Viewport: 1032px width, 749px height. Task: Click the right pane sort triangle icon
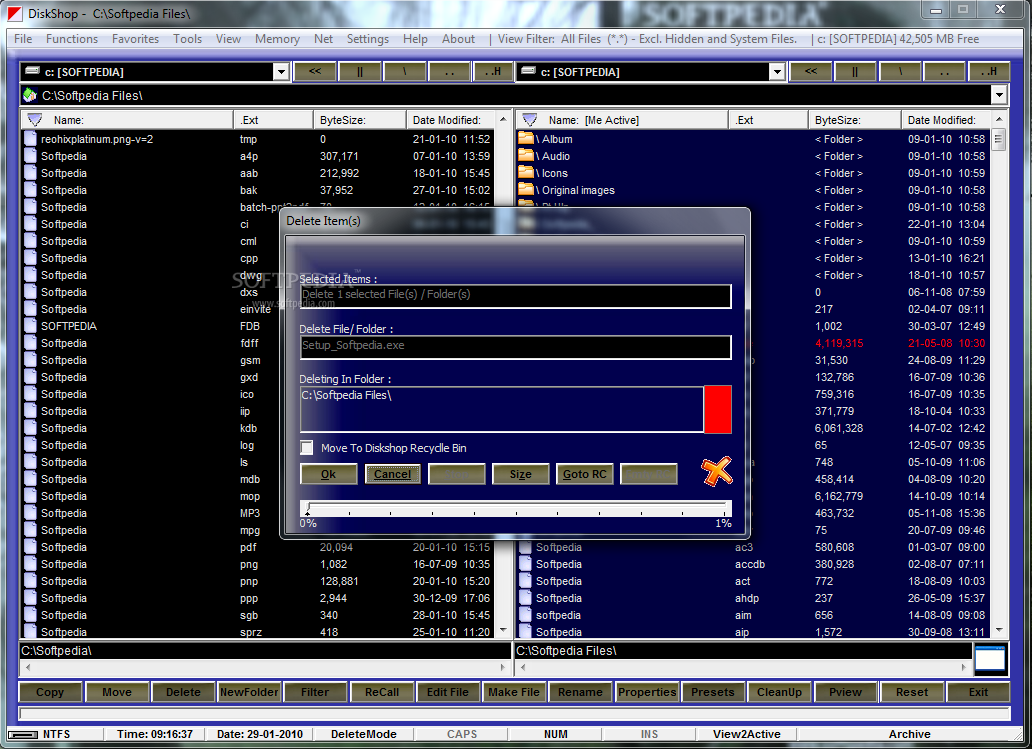pyautogui.click(x=529, y=120)
